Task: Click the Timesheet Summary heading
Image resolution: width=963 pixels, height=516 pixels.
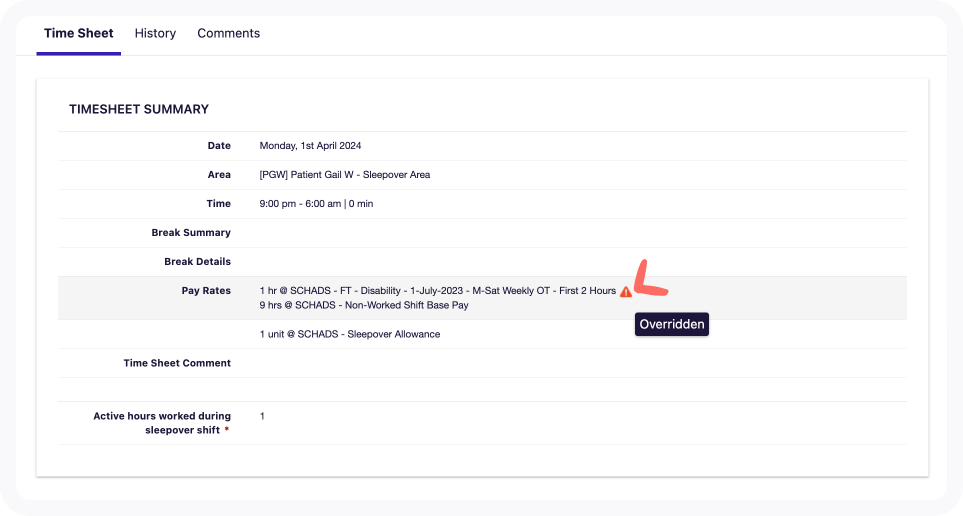Action: [138, 109]
